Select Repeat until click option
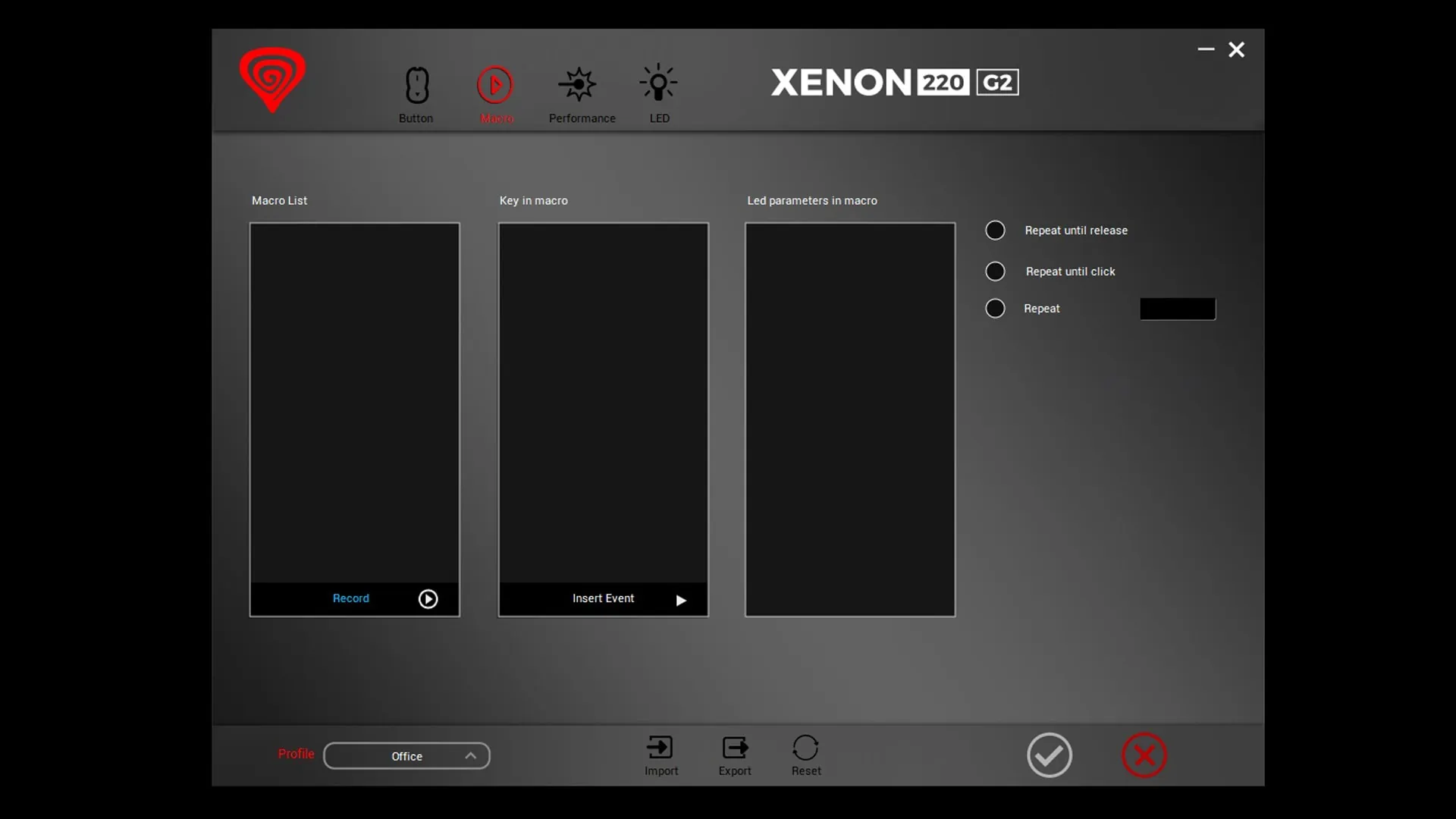This screenshot has height=819, width=1456. 995,271
